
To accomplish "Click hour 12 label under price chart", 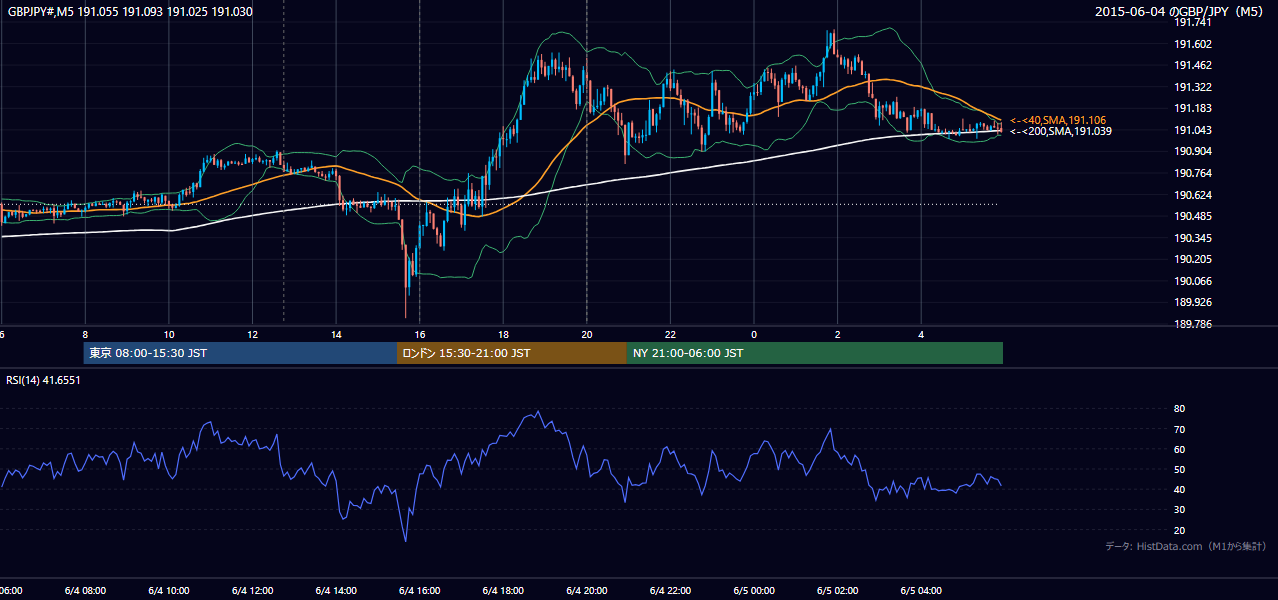I will [252, 335].
